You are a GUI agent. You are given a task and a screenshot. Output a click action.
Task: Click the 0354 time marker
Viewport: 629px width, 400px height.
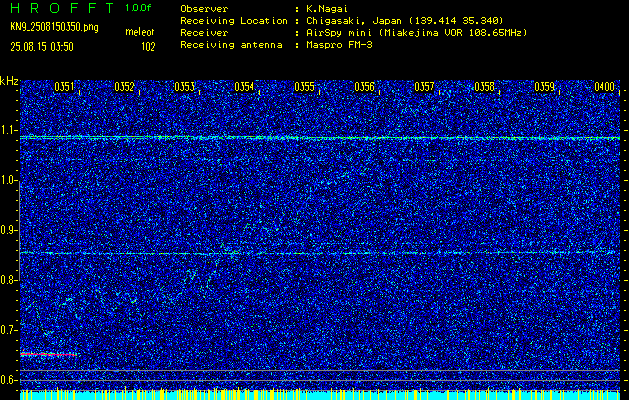tap(244, 87)
